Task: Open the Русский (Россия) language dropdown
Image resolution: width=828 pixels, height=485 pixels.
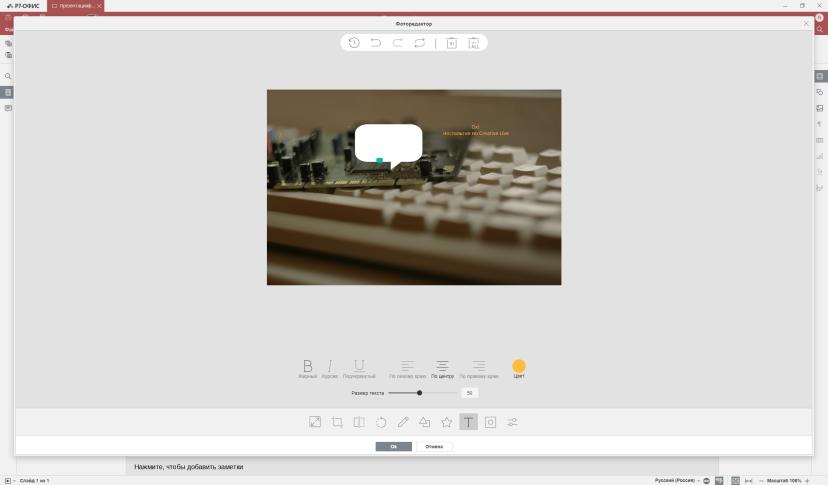Action: tap(677, 480)
